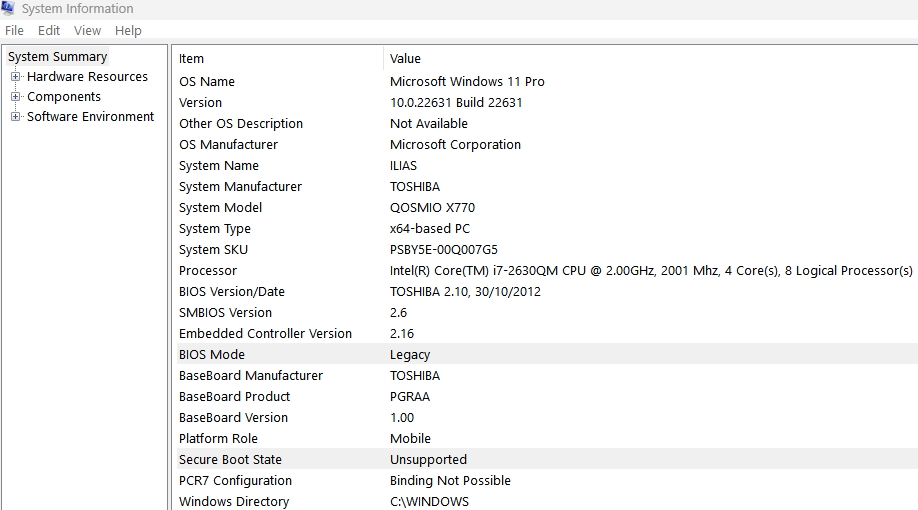Click the C:\WINDOWS value
This screenshot has width=918, height=510.
[x=430, y=502]
